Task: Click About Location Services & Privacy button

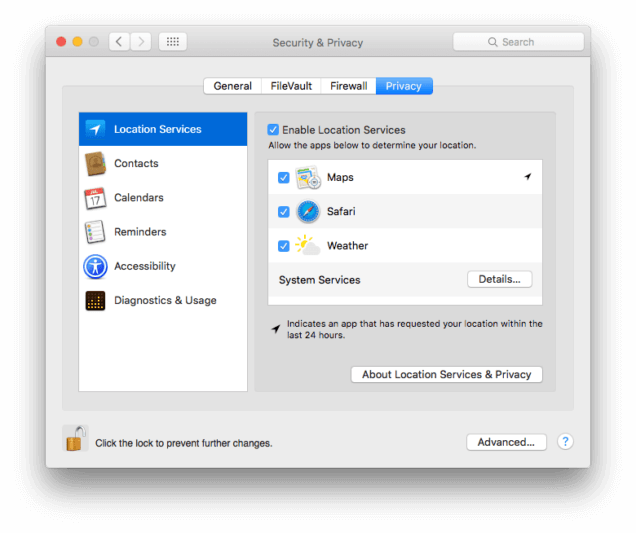Action: [x=447, y=374]
